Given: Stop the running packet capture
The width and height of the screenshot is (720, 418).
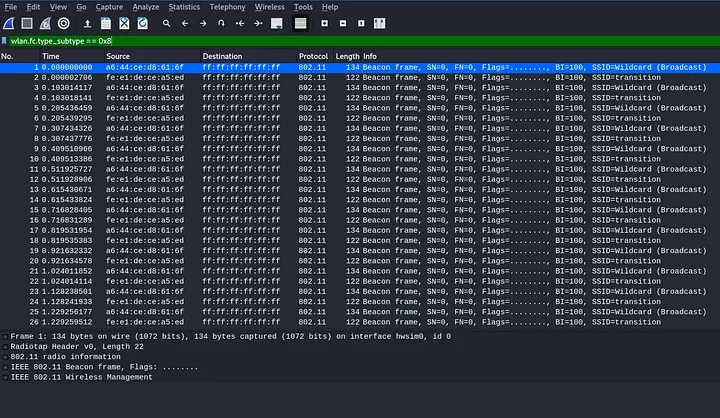Looking at the screenshot, I should 27,22.
